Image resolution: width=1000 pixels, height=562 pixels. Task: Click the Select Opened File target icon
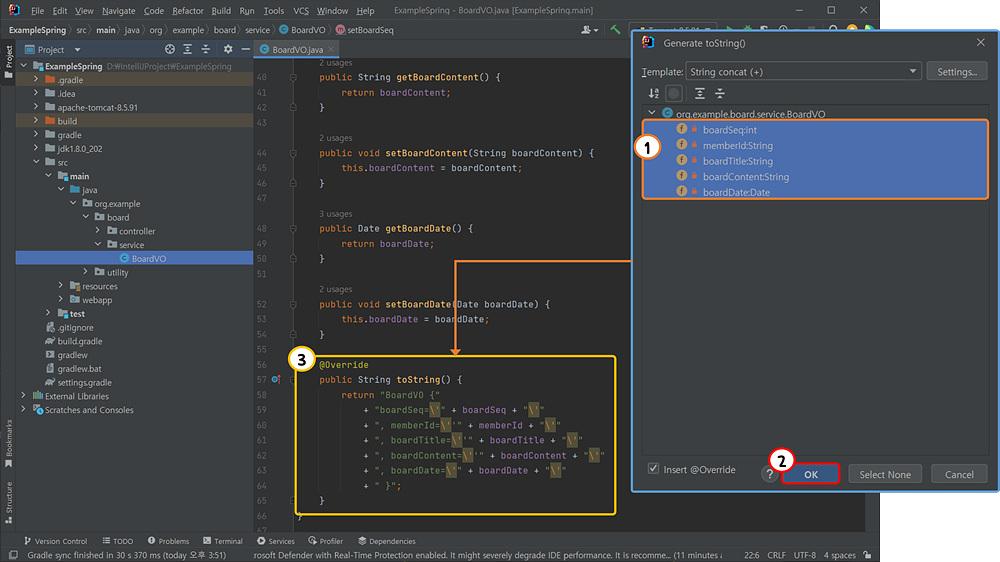click(170, 49)
